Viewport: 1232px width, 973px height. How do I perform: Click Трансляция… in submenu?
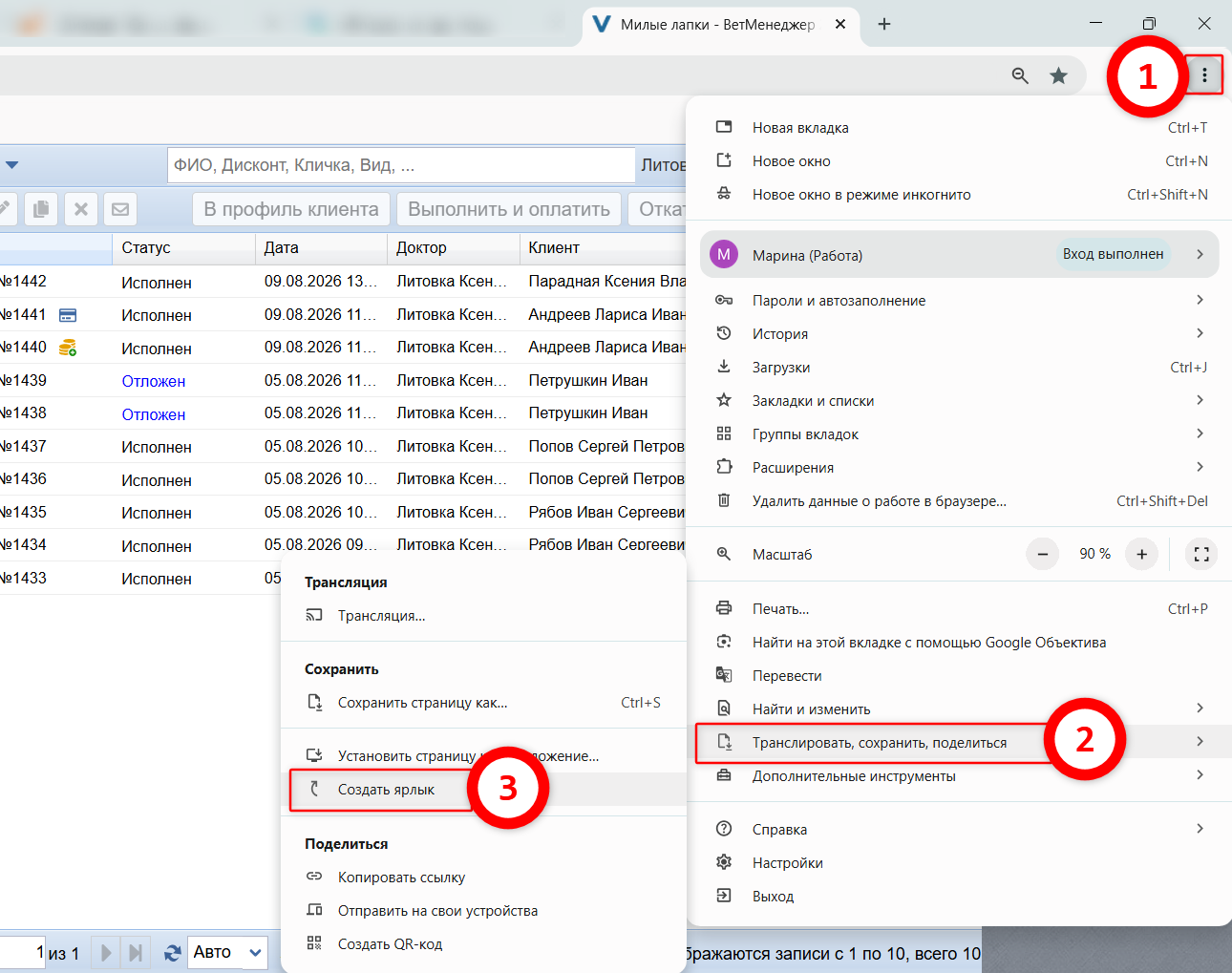point(483,616)
